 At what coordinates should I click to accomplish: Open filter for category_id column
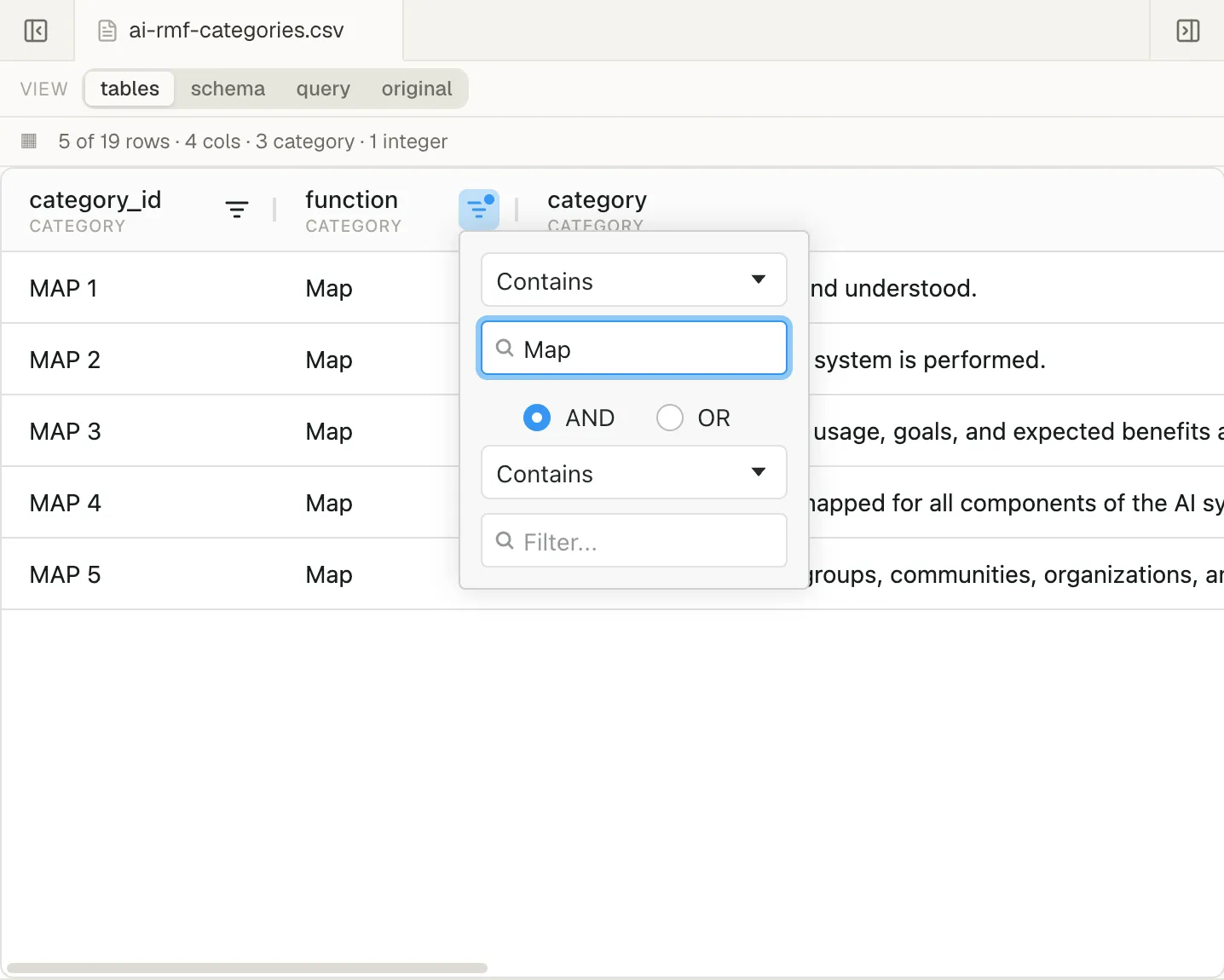(237, 210)
